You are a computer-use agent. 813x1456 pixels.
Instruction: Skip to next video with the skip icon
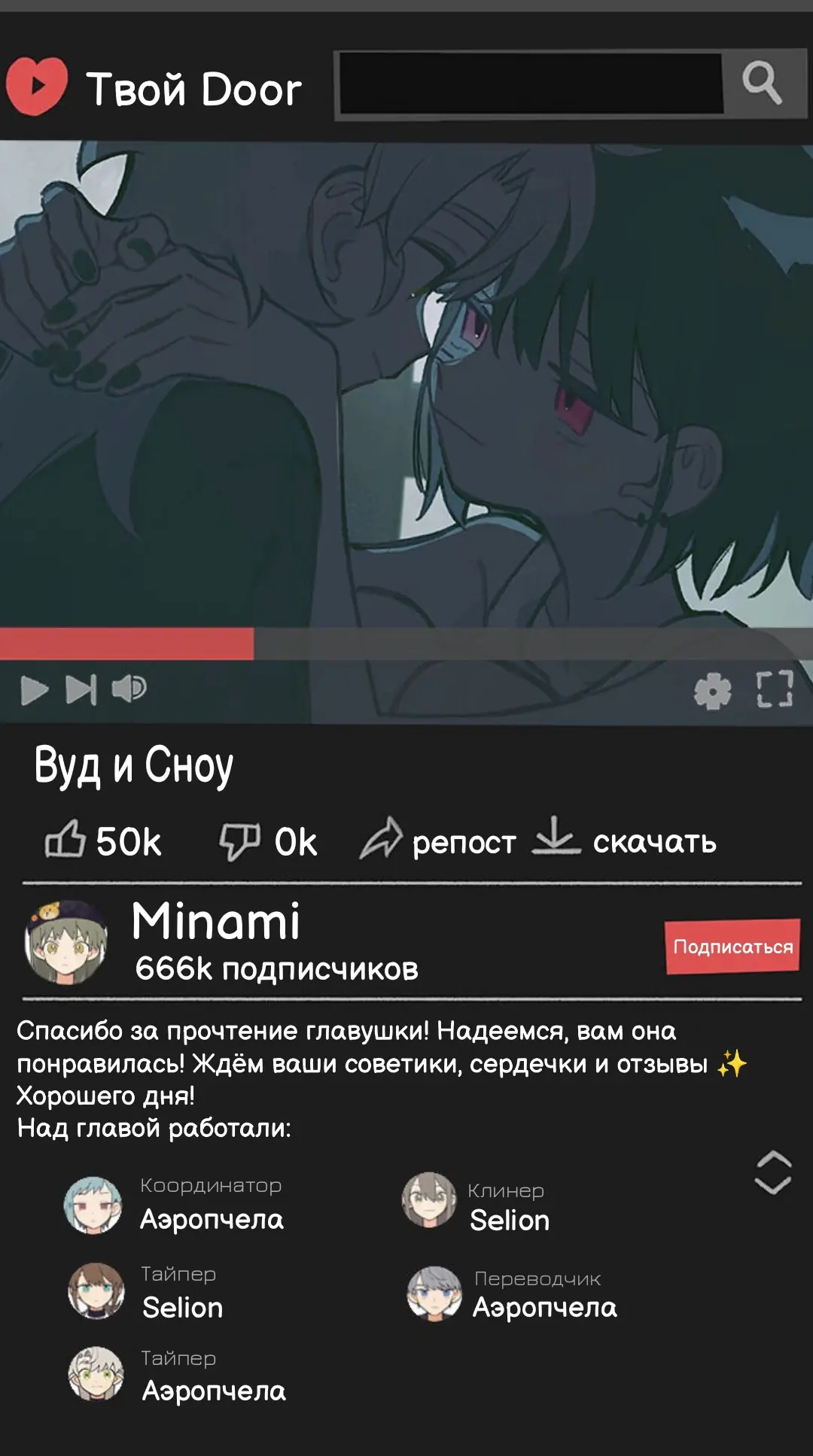point(81,689)
